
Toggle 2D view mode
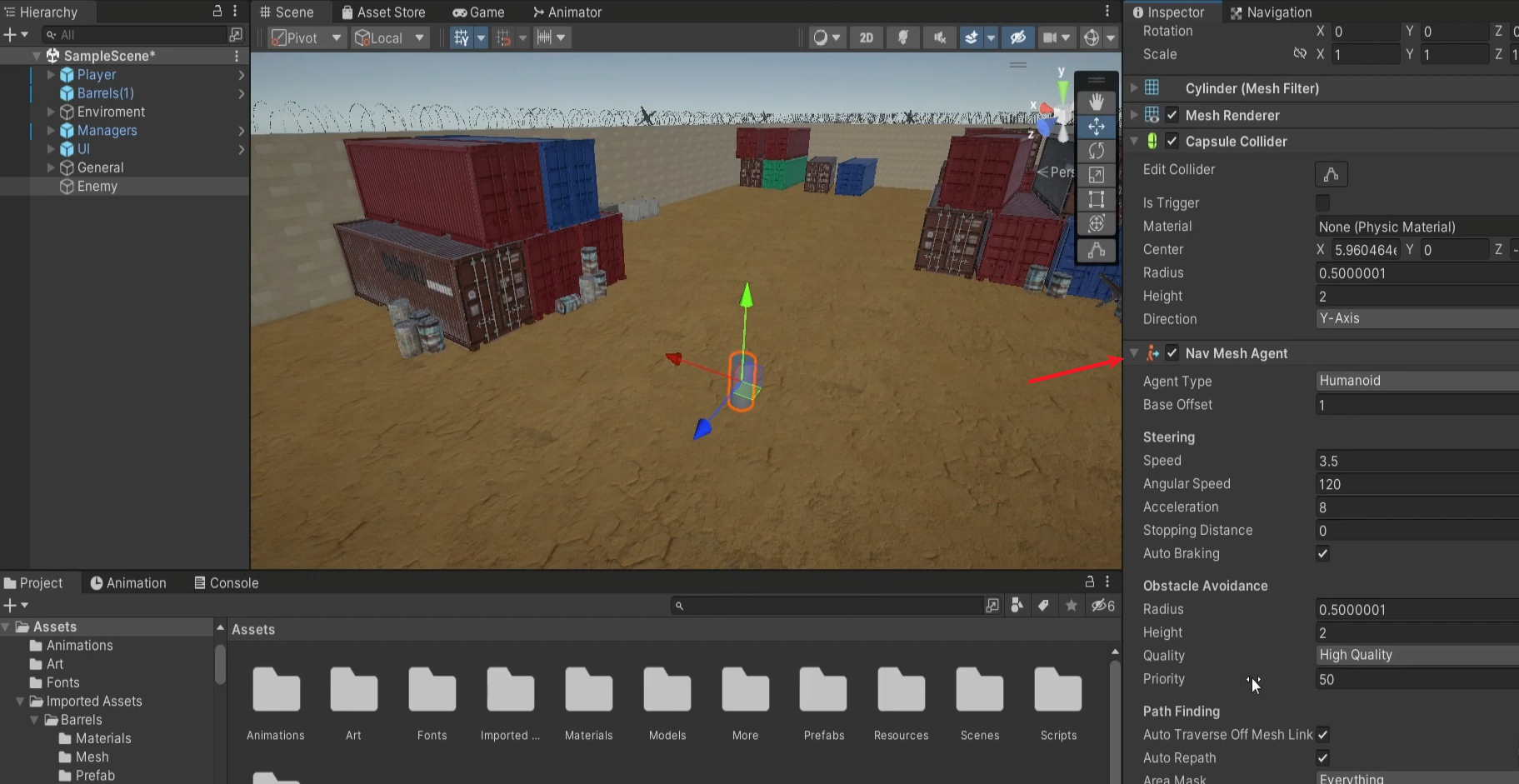[x=867, y=37]
